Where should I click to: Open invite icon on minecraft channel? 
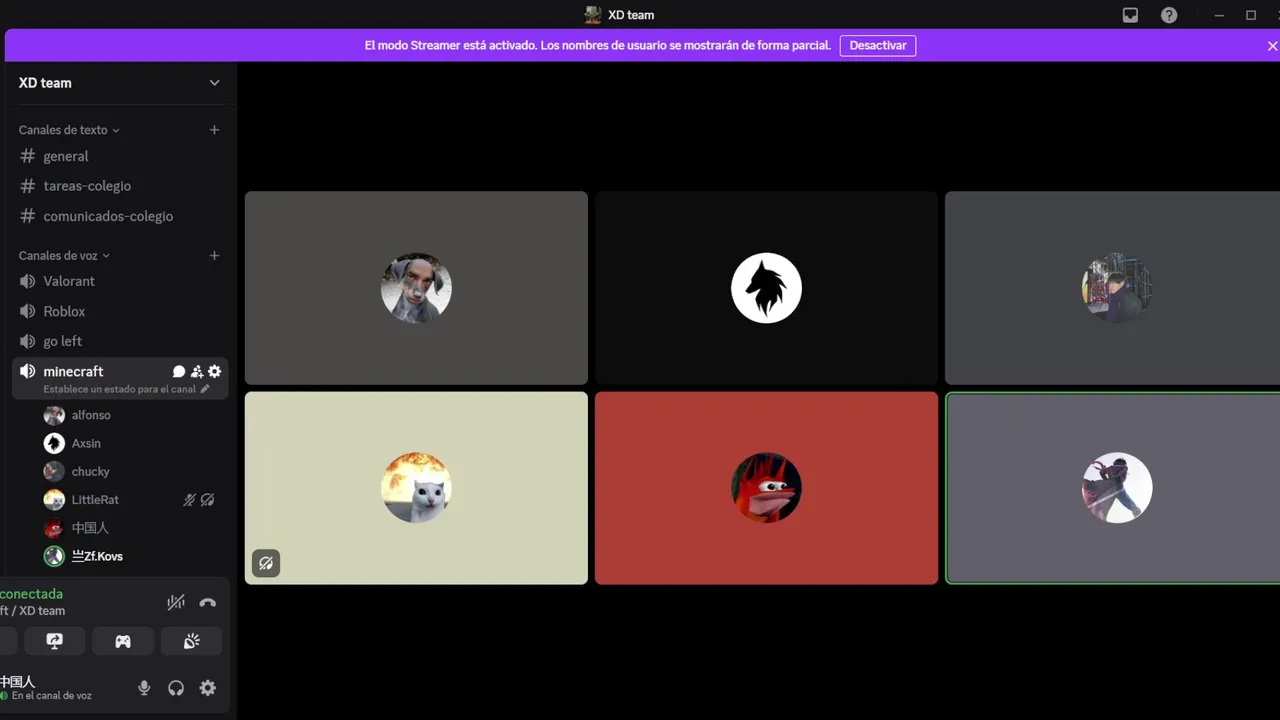[197, 371]
